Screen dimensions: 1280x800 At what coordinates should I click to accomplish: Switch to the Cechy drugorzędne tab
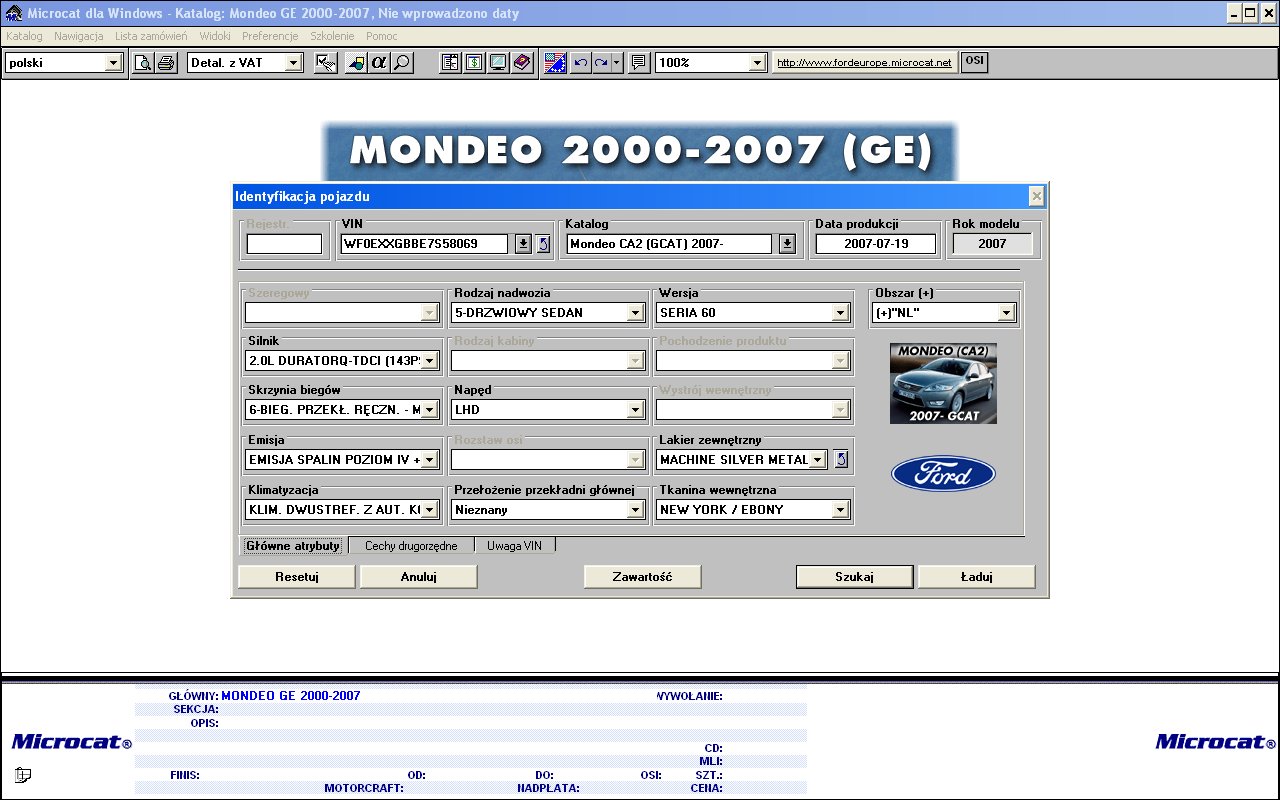tap(411, 546)
